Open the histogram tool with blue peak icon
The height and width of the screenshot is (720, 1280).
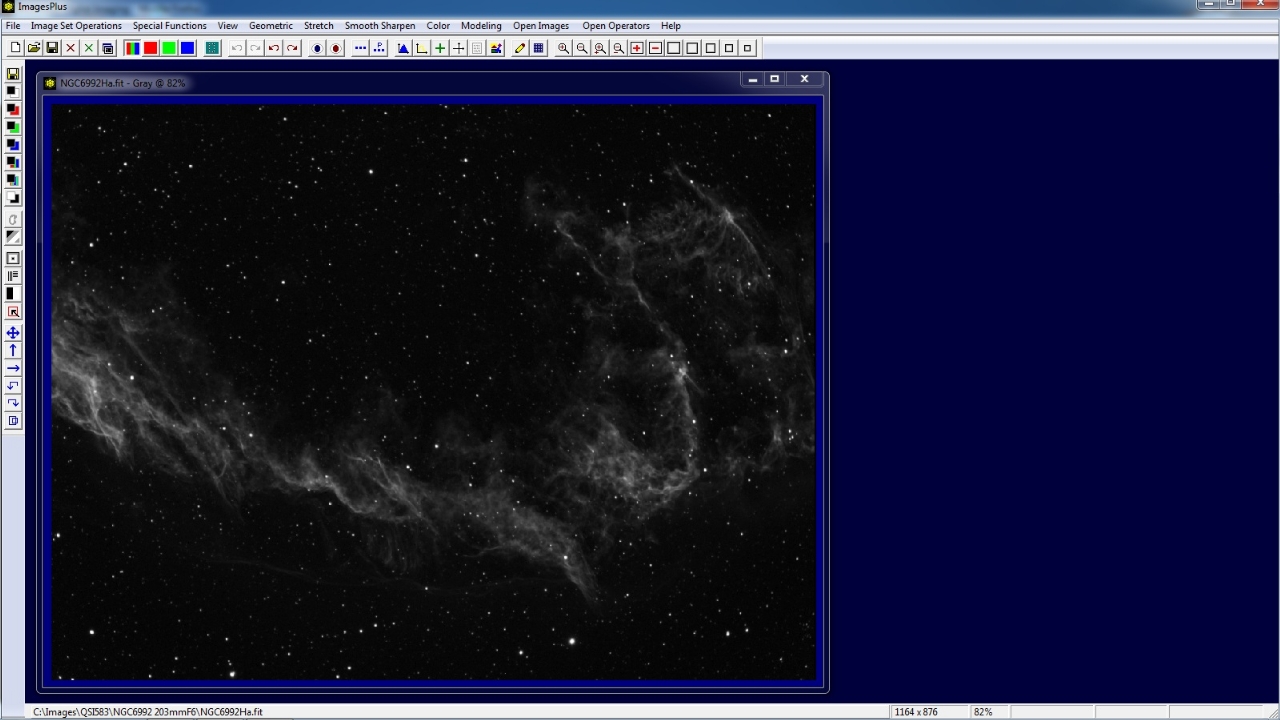click(x=403, y=48)
